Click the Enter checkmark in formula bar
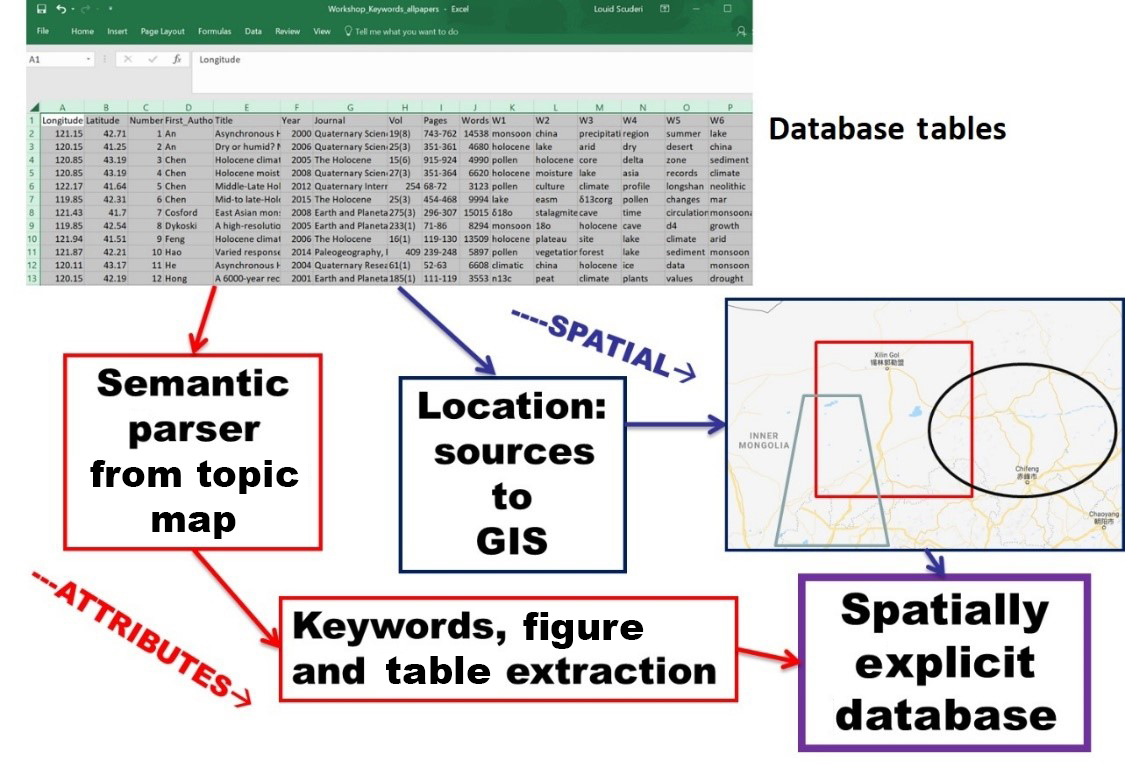The width and height of the screenshot is (1125, 768). pos(152,60)
